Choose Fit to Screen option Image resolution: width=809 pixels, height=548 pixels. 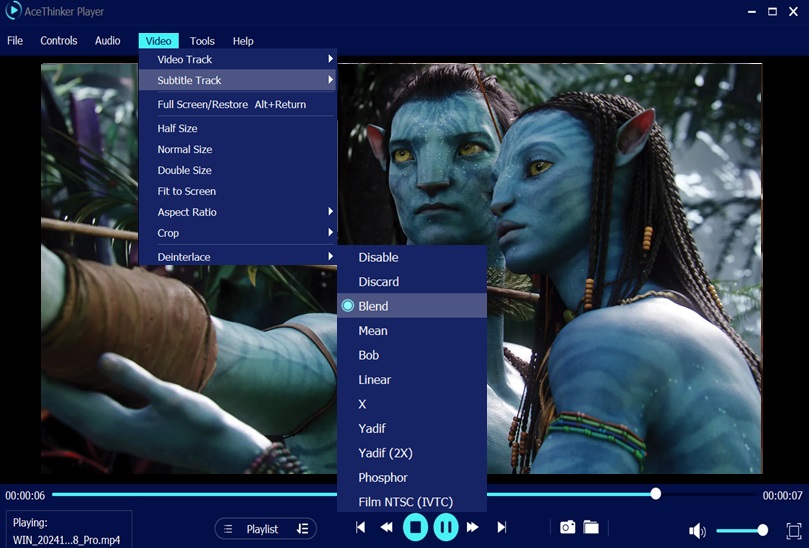coord(238,191)
